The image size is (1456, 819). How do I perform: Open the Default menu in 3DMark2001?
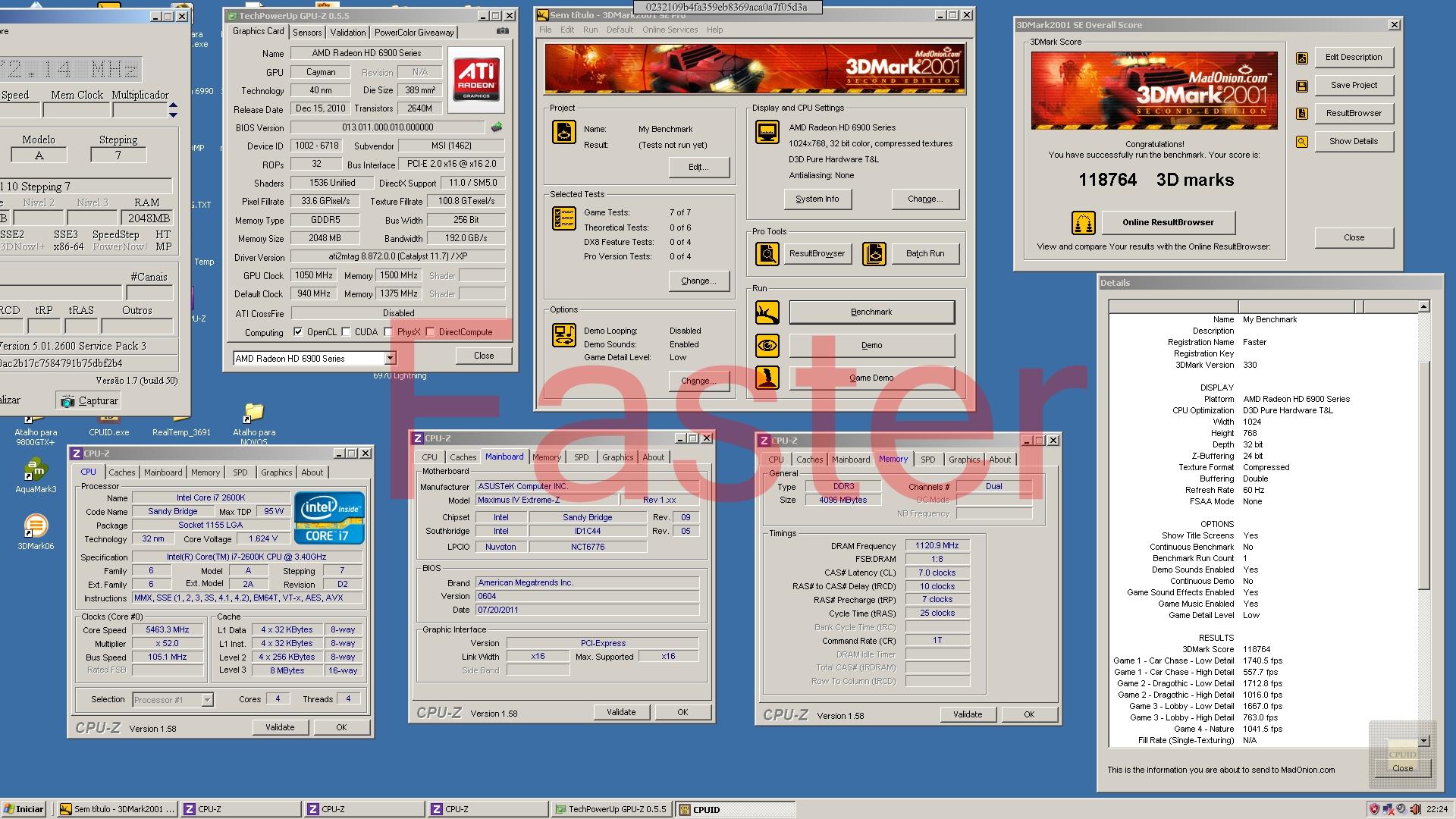pyautogui.click(x=620, y=30)
